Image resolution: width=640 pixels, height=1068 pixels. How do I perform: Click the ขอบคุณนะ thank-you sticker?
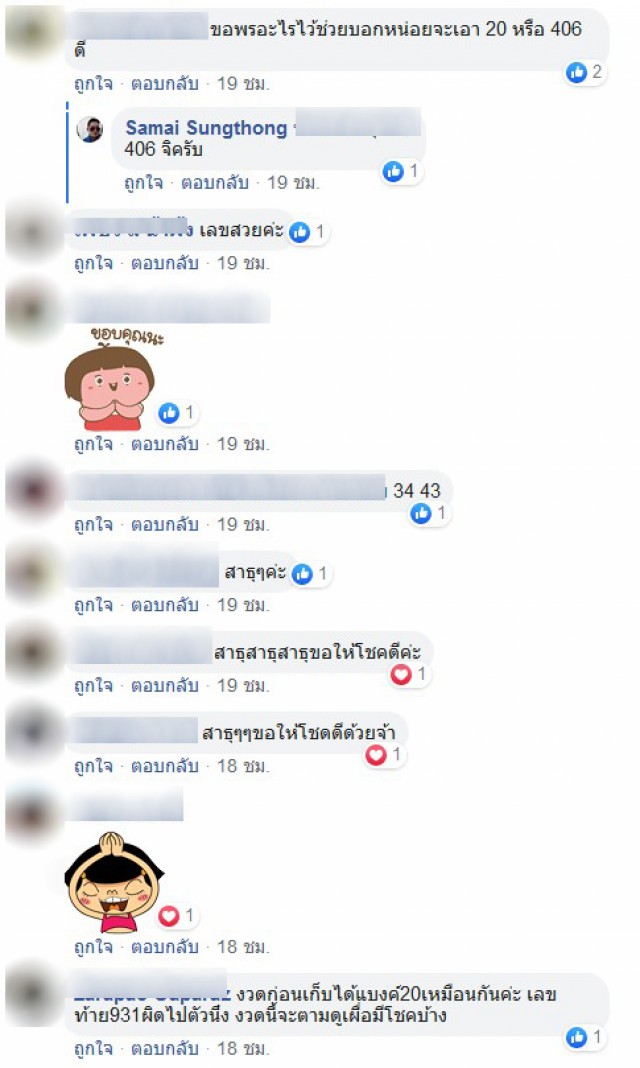111,379
